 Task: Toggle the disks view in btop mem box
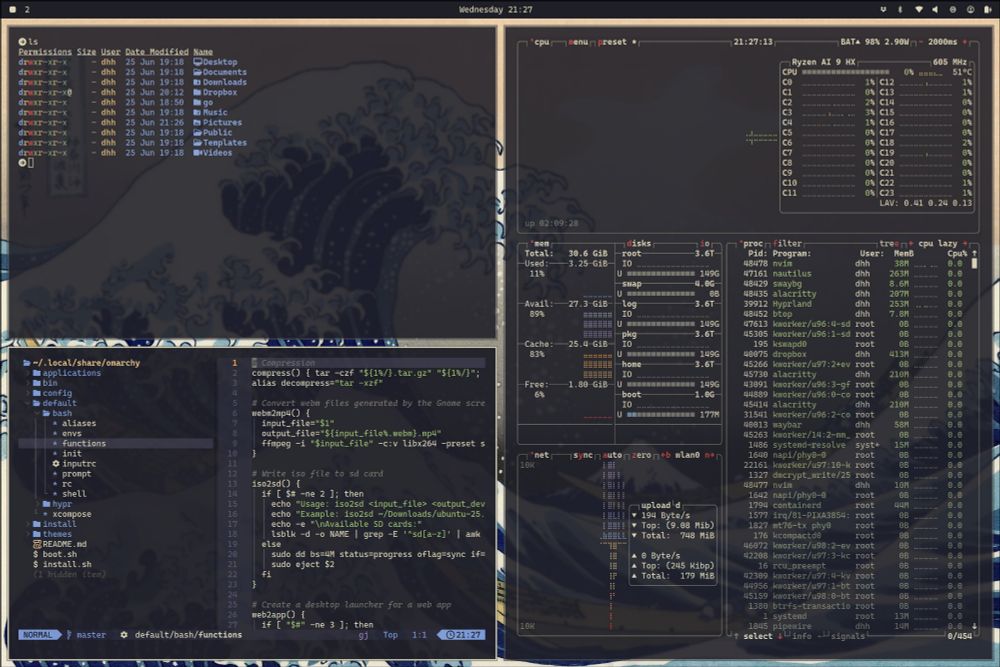[x=639, y=244]
